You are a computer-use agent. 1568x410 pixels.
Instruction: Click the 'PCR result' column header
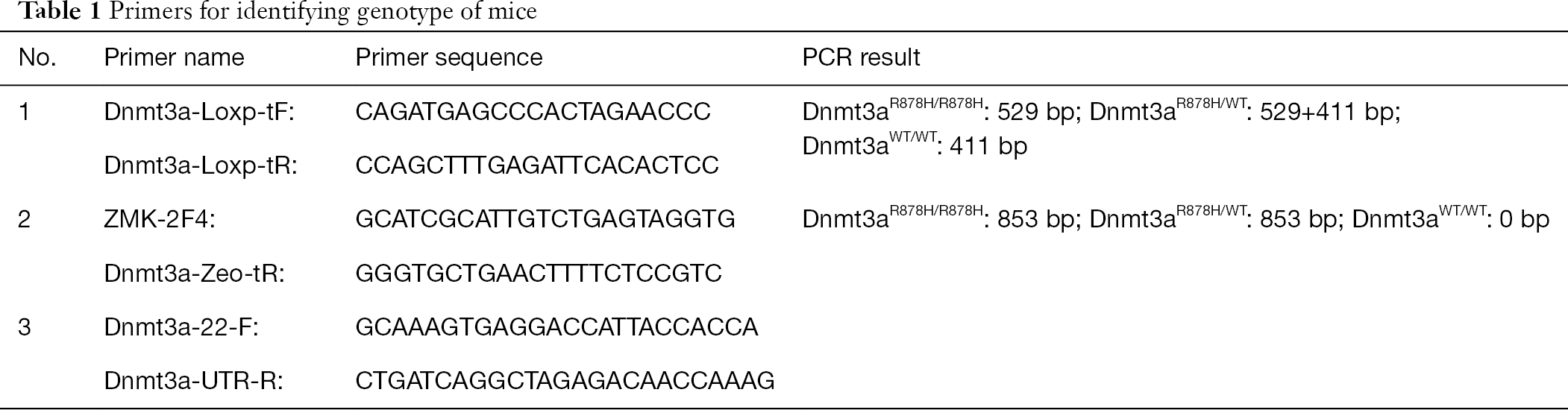861,57
